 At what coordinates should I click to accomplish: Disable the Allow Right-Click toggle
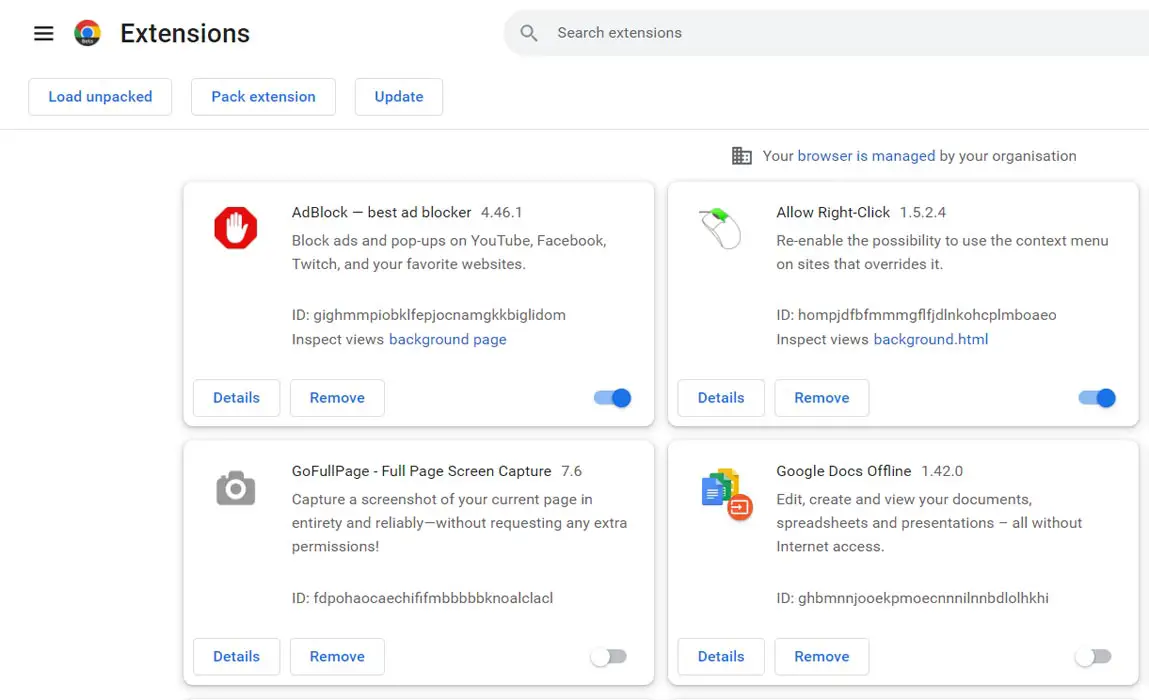tap(1097, 398)
